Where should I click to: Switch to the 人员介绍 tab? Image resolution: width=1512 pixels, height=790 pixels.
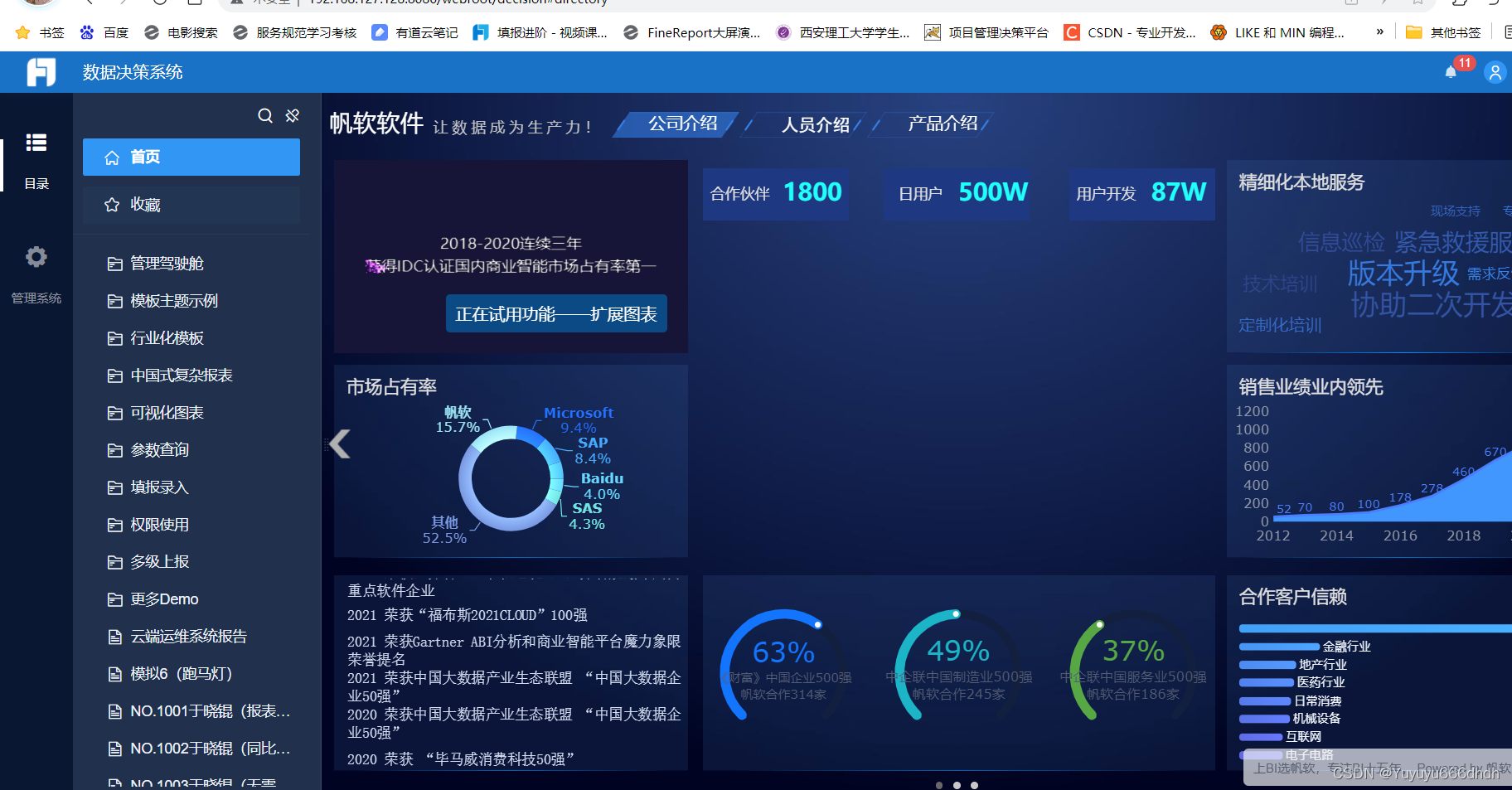pos(815,124)
